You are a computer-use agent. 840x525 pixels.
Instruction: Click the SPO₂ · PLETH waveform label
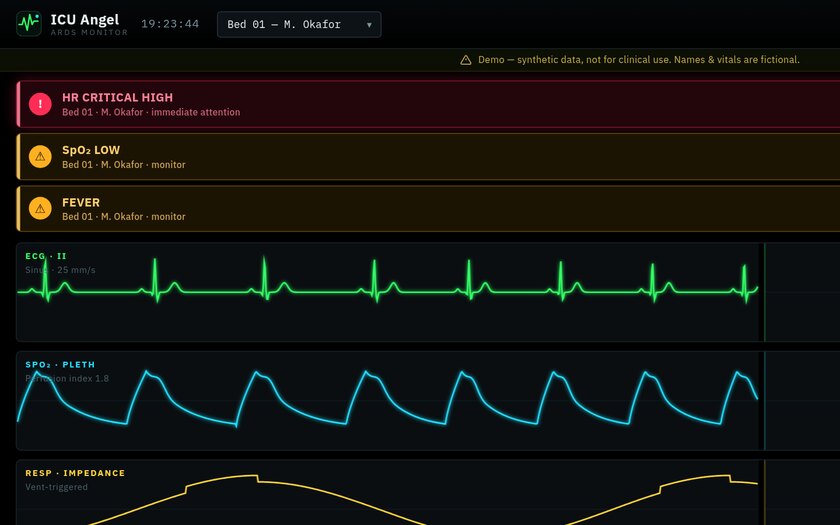(60, 365)
